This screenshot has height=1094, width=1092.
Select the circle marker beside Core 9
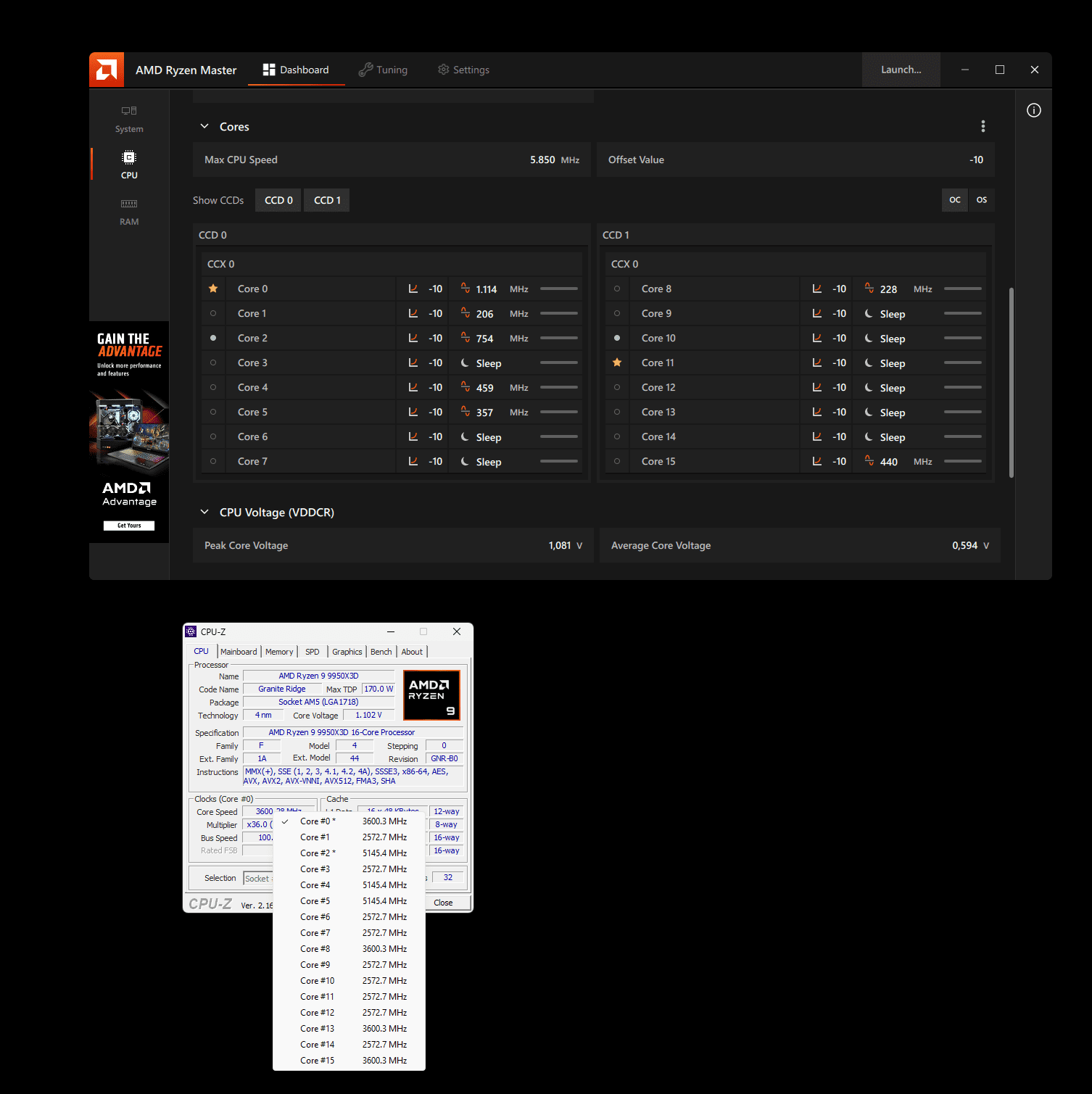[x=617, y=313]
